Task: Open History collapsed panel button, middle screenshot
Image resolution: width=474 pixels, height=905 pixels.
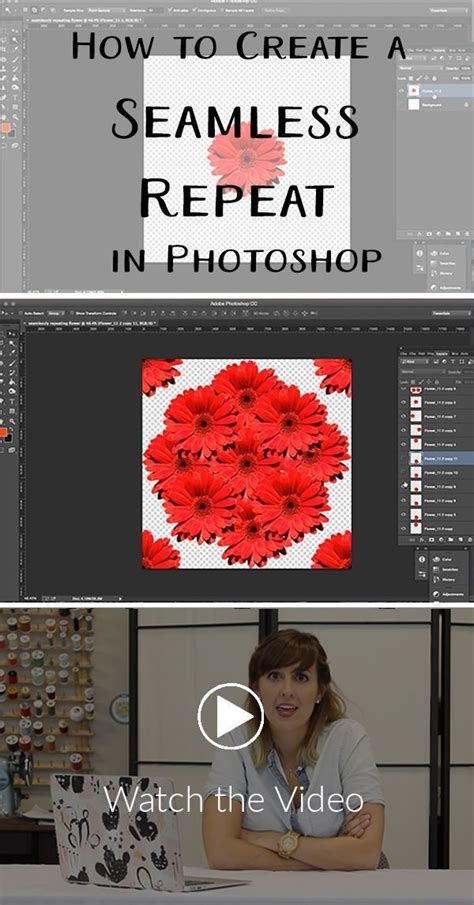Action: pyautogui.click(x=444, y=579)
